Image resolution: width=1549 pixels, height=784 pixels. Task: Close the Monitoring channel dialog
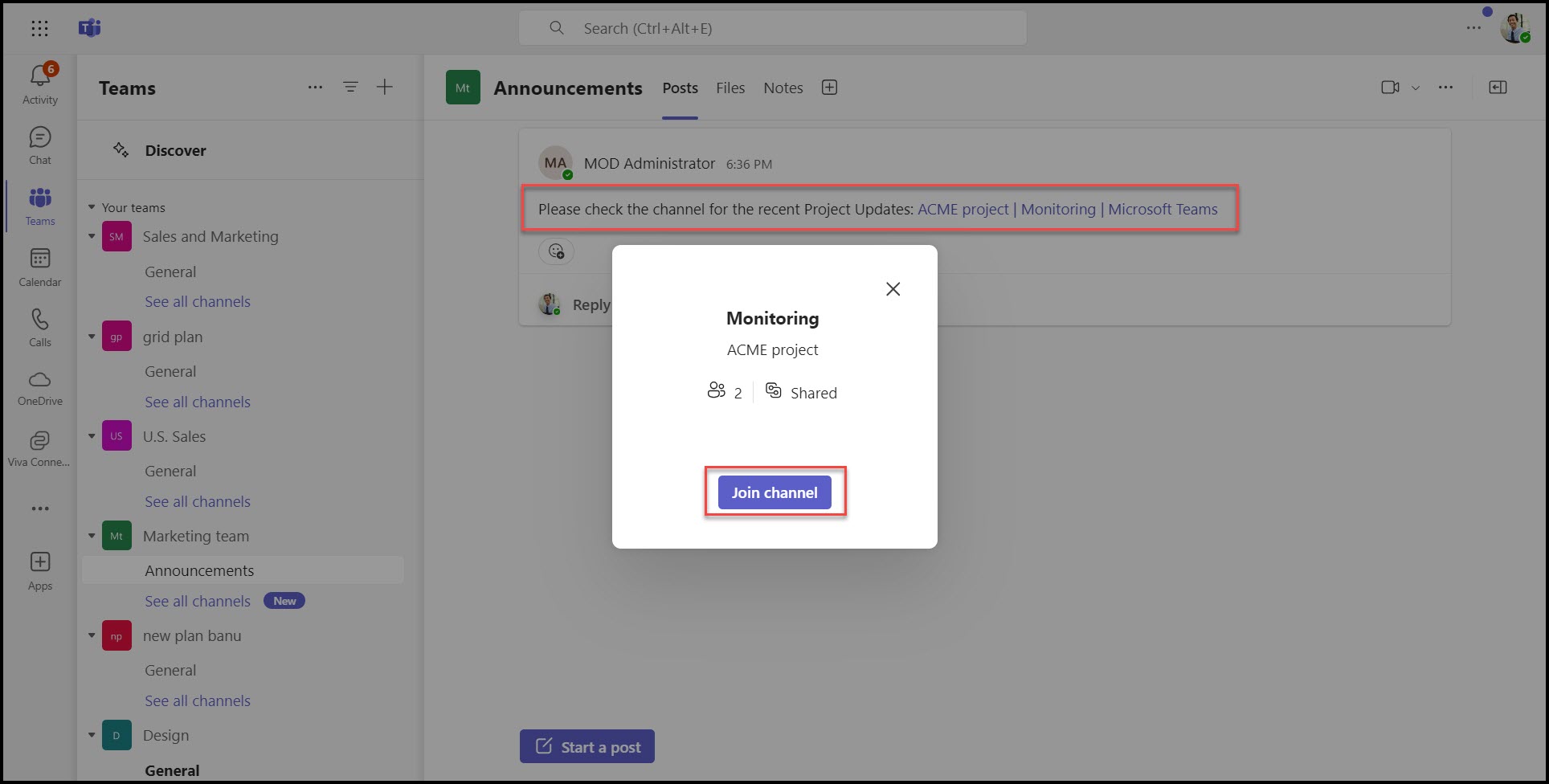click(x=893, y=289)
